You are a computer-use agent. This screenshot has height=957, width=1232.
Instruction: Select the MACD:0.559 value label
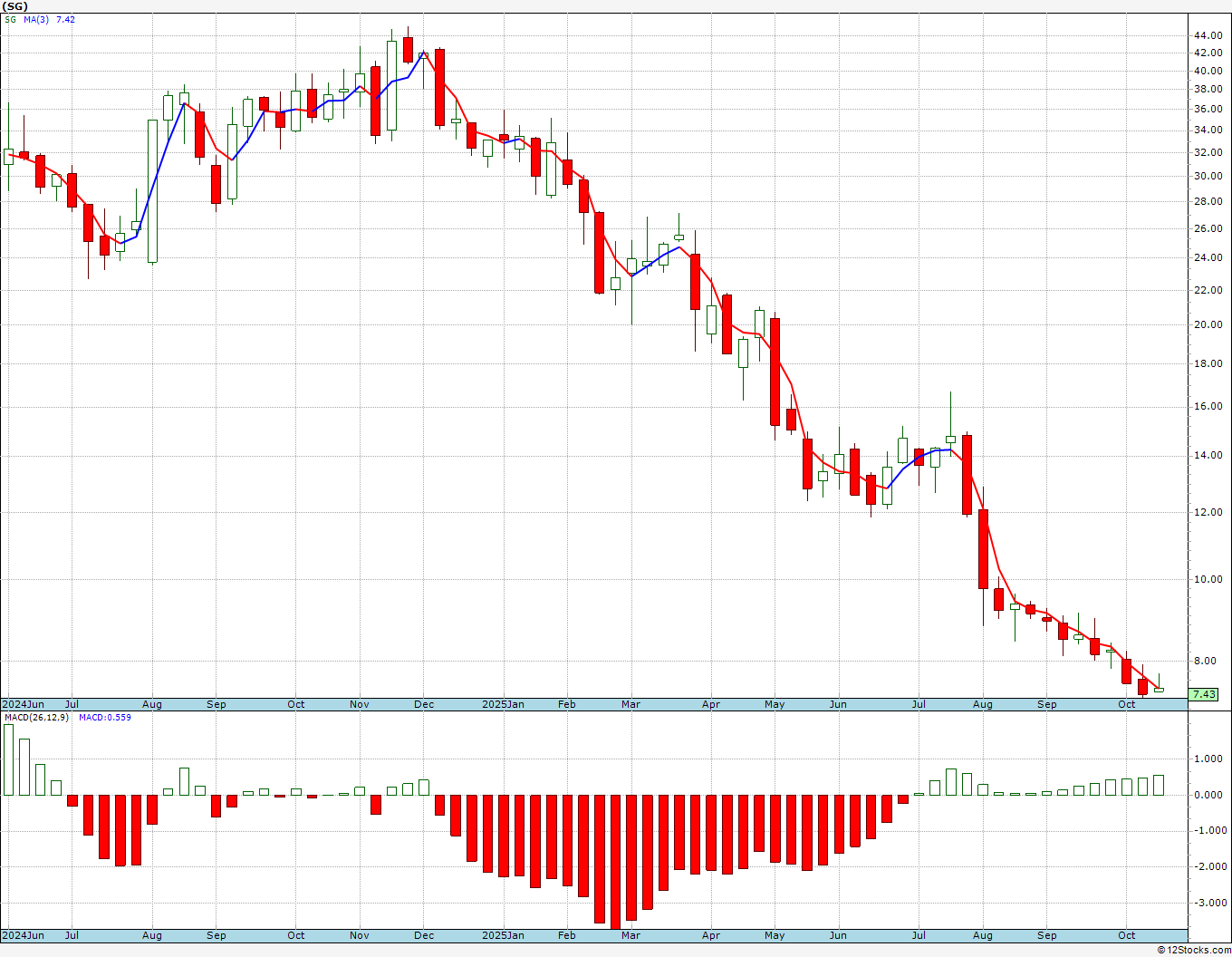[104, 718]
